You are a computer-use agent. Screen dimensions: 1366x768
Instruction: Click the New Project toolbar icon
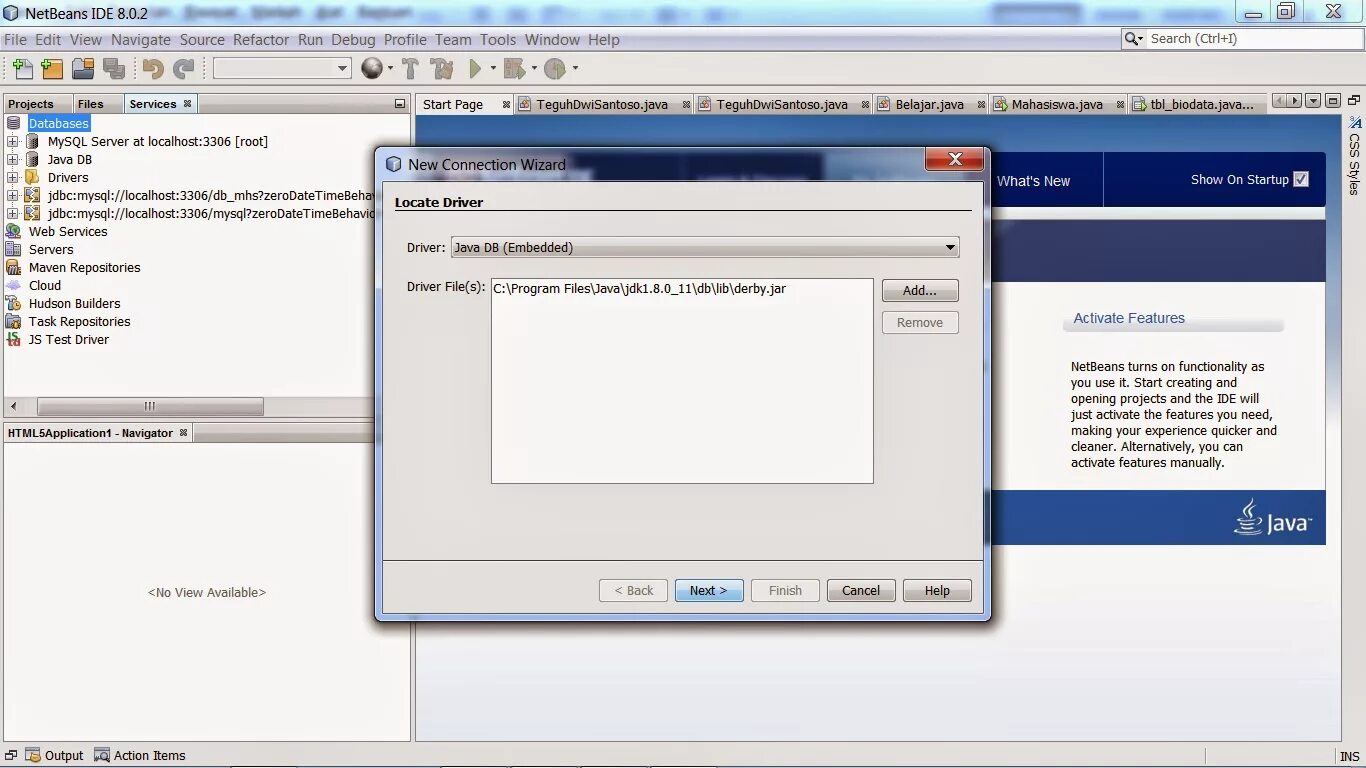(x=52, y=68)
